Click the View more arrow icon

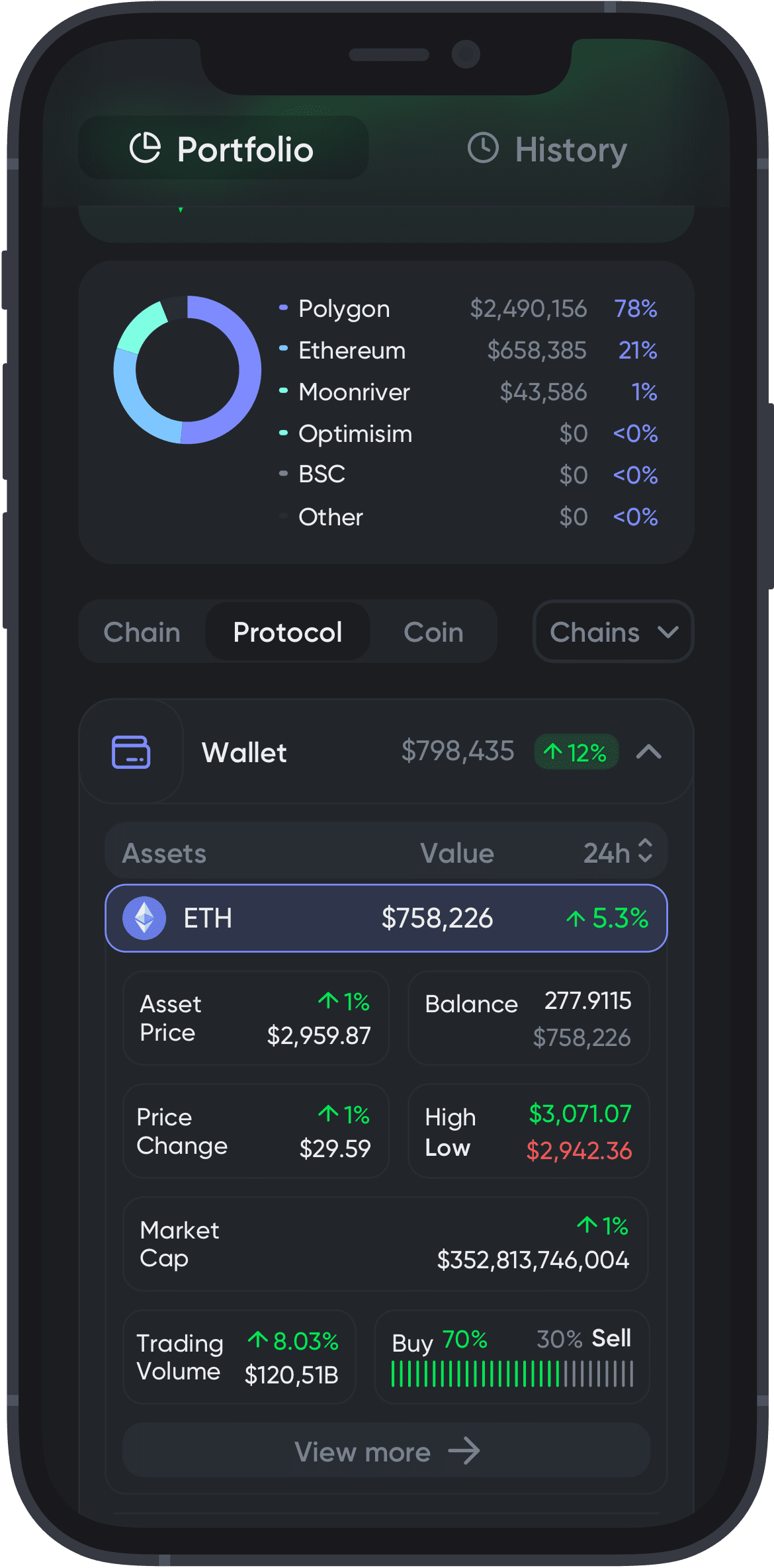[x=464, y=1451]
